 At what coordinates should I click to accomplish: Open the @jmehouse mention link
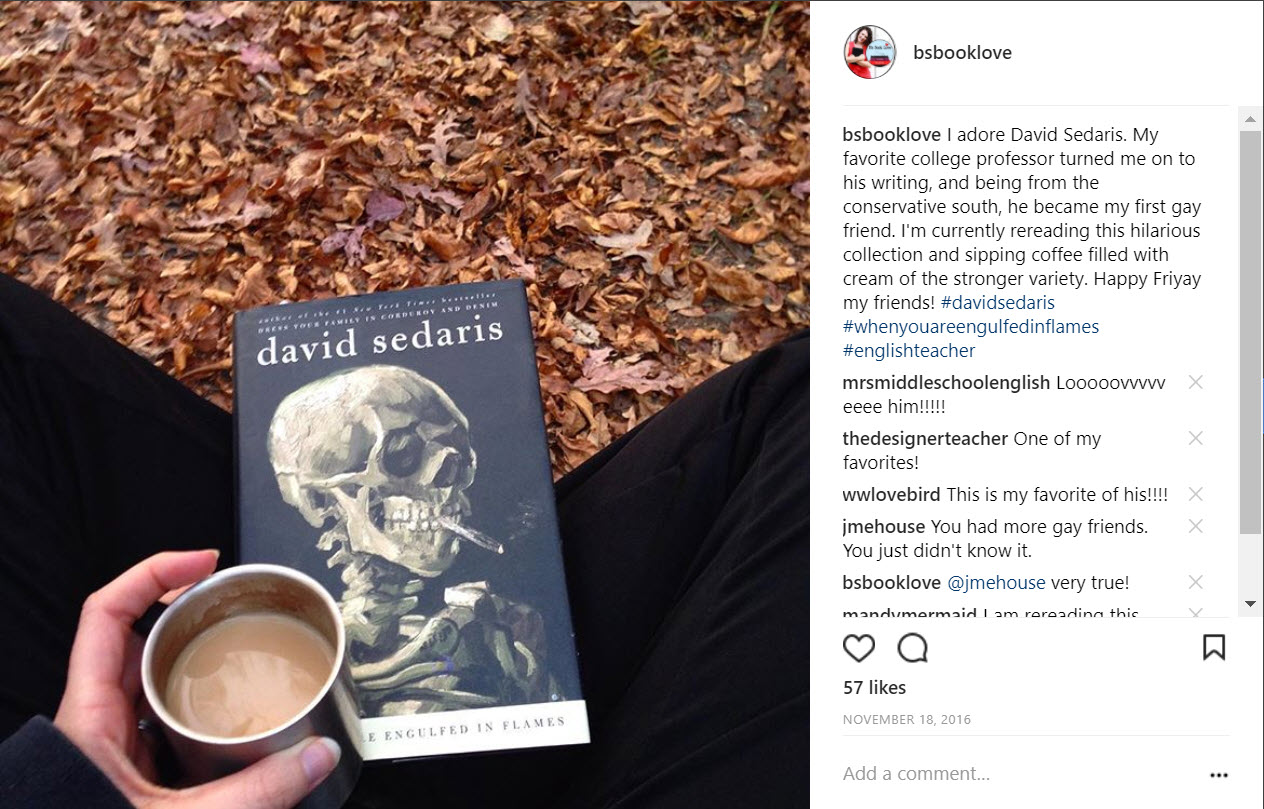(x=996, y=582)
